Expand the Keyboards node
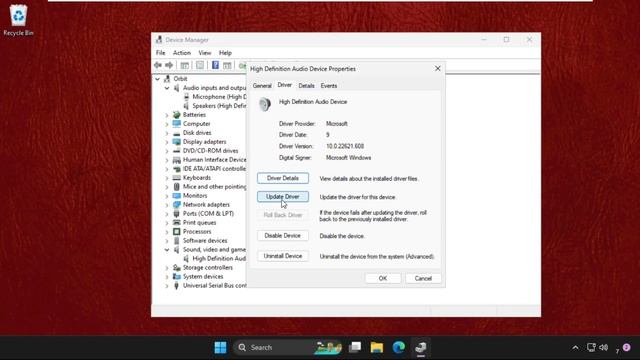The height and width of the screenshot is (360, 640). pyautogui.click(x=167, y=178)
